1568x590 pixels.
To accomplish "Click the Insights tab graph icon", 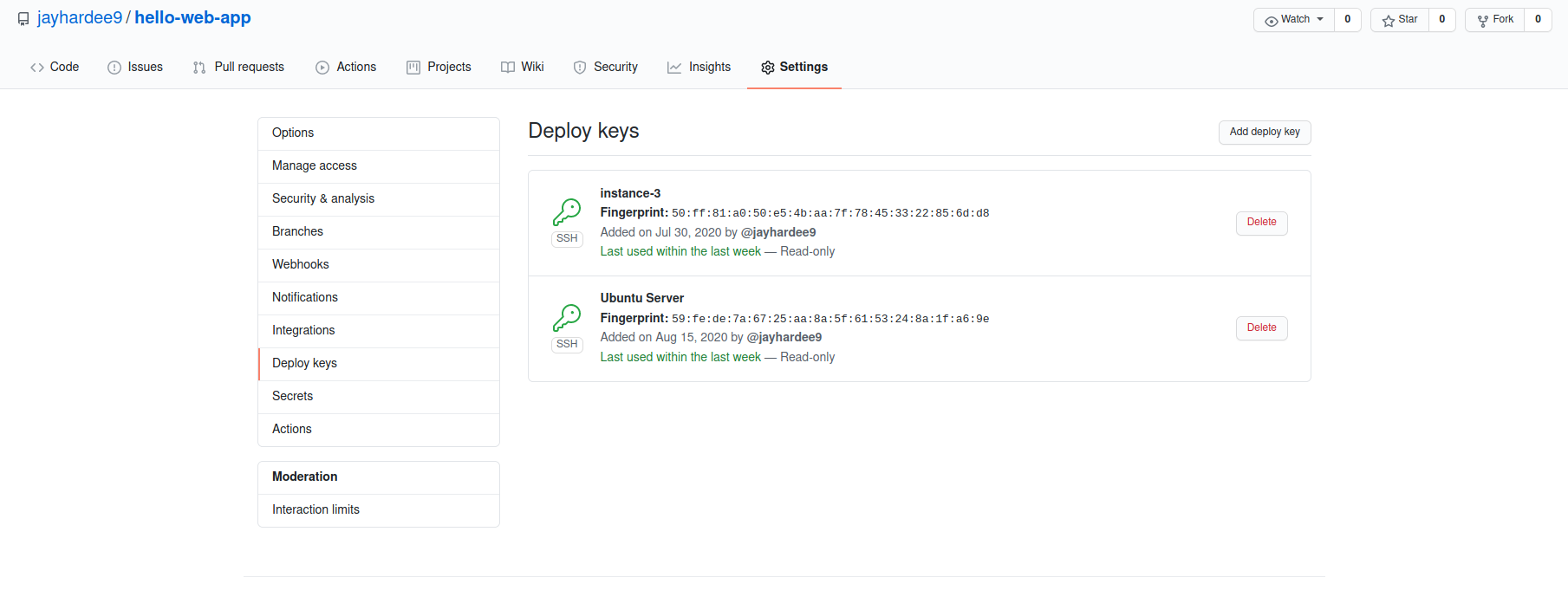I will [x=674, y=68].
